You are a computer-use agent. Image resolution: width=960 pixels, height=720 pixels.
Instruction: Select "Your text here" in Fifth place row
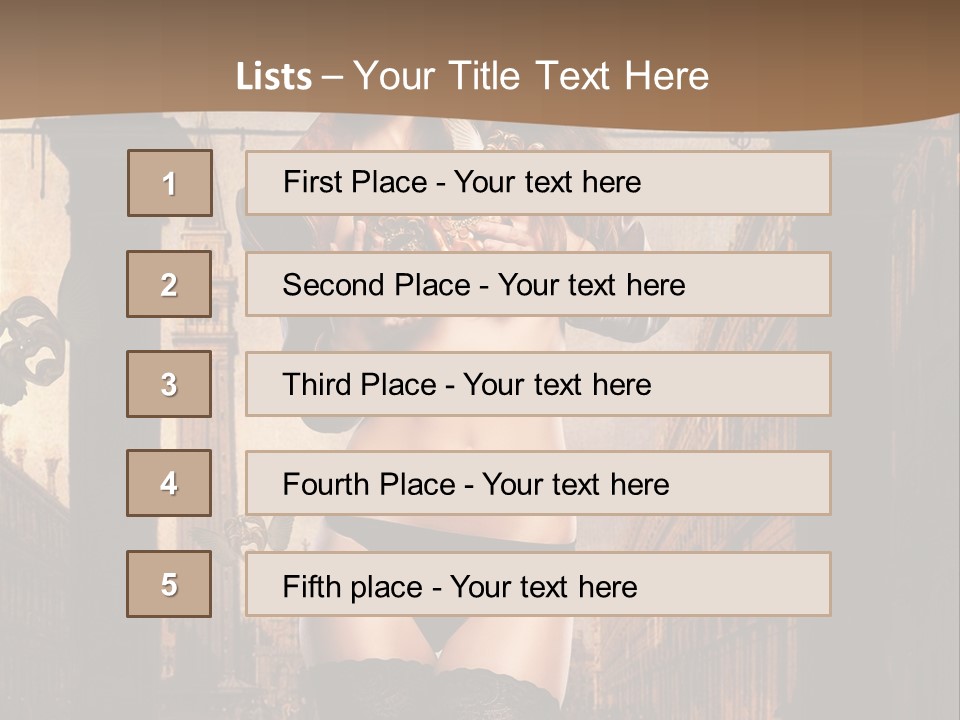[543, 586]
